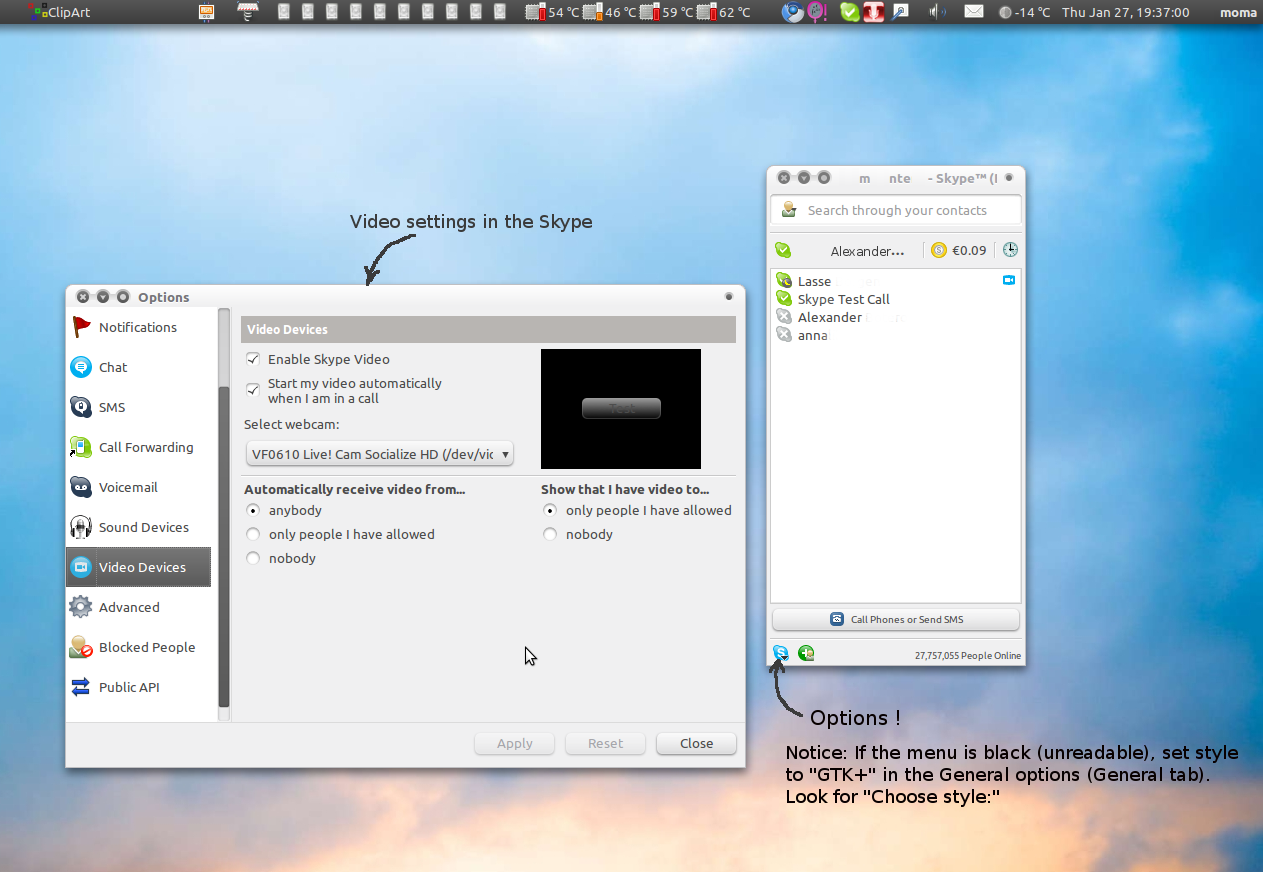
Task: Open the Skype online status icon menu
Action: click(x=783, y=250)
